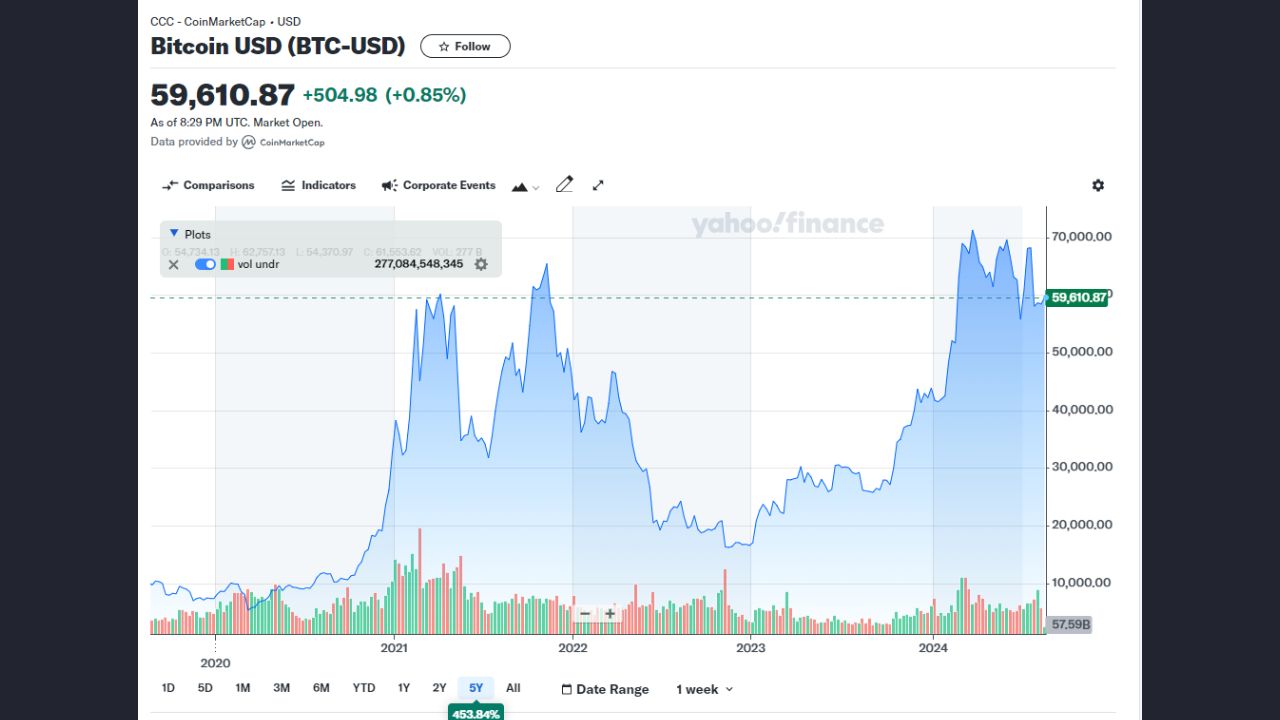
Task: Open vol undr indicator settings gear
Action: pyautogui.click(x=481, y=264)
